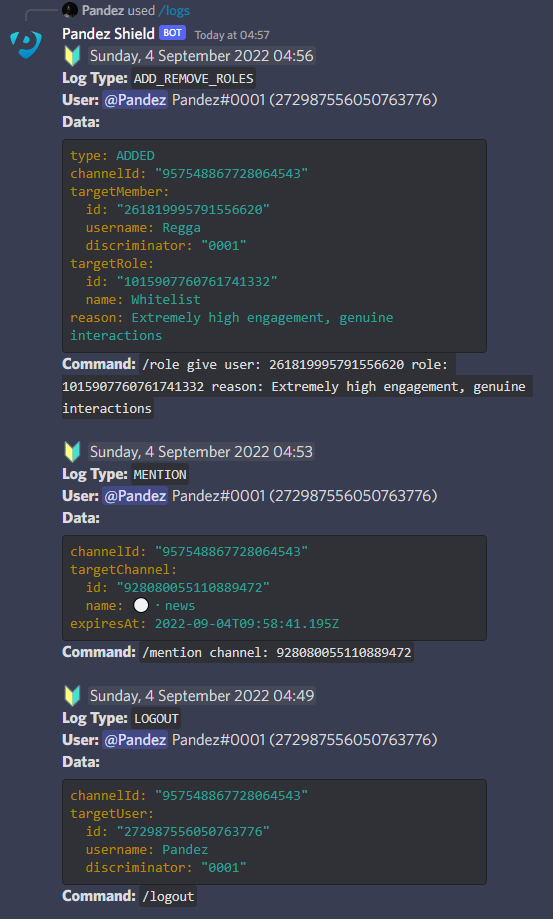This screenshot has width=553, height=919.
Task: Click the /logout command code text
Action: pos(168,896)
